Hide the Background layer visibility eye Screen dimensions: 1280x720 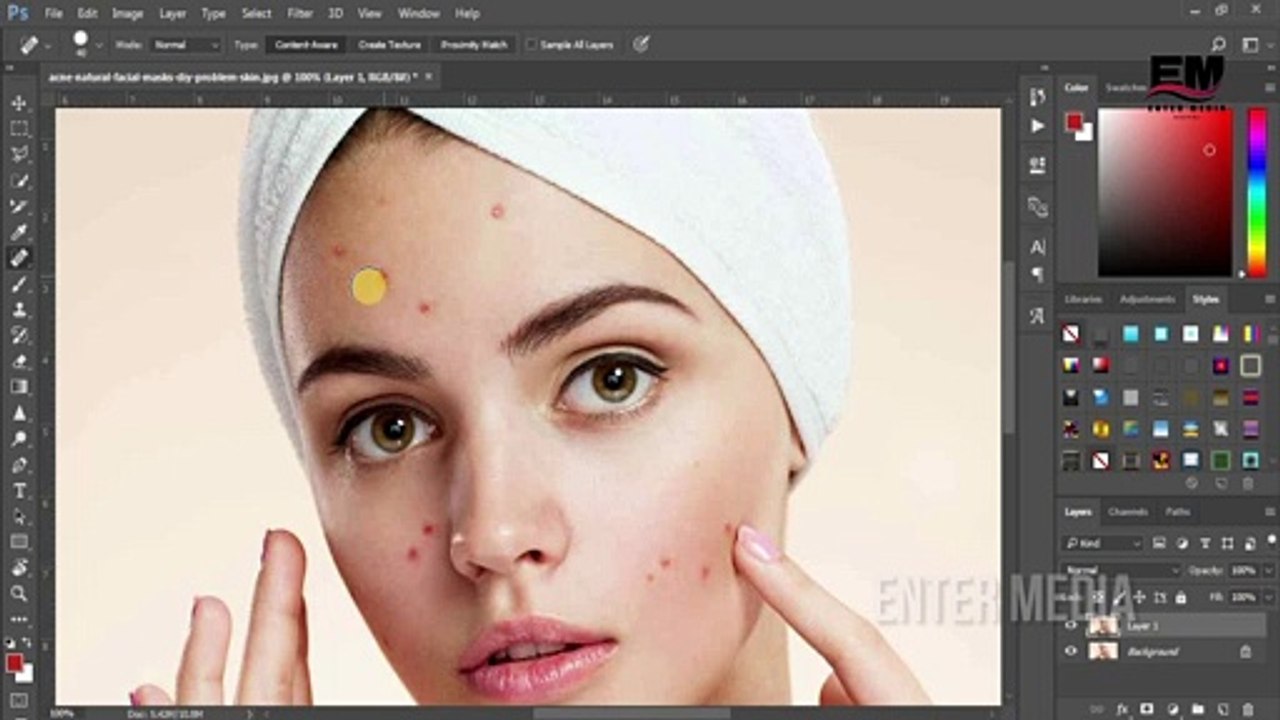tap(1071, 651)
